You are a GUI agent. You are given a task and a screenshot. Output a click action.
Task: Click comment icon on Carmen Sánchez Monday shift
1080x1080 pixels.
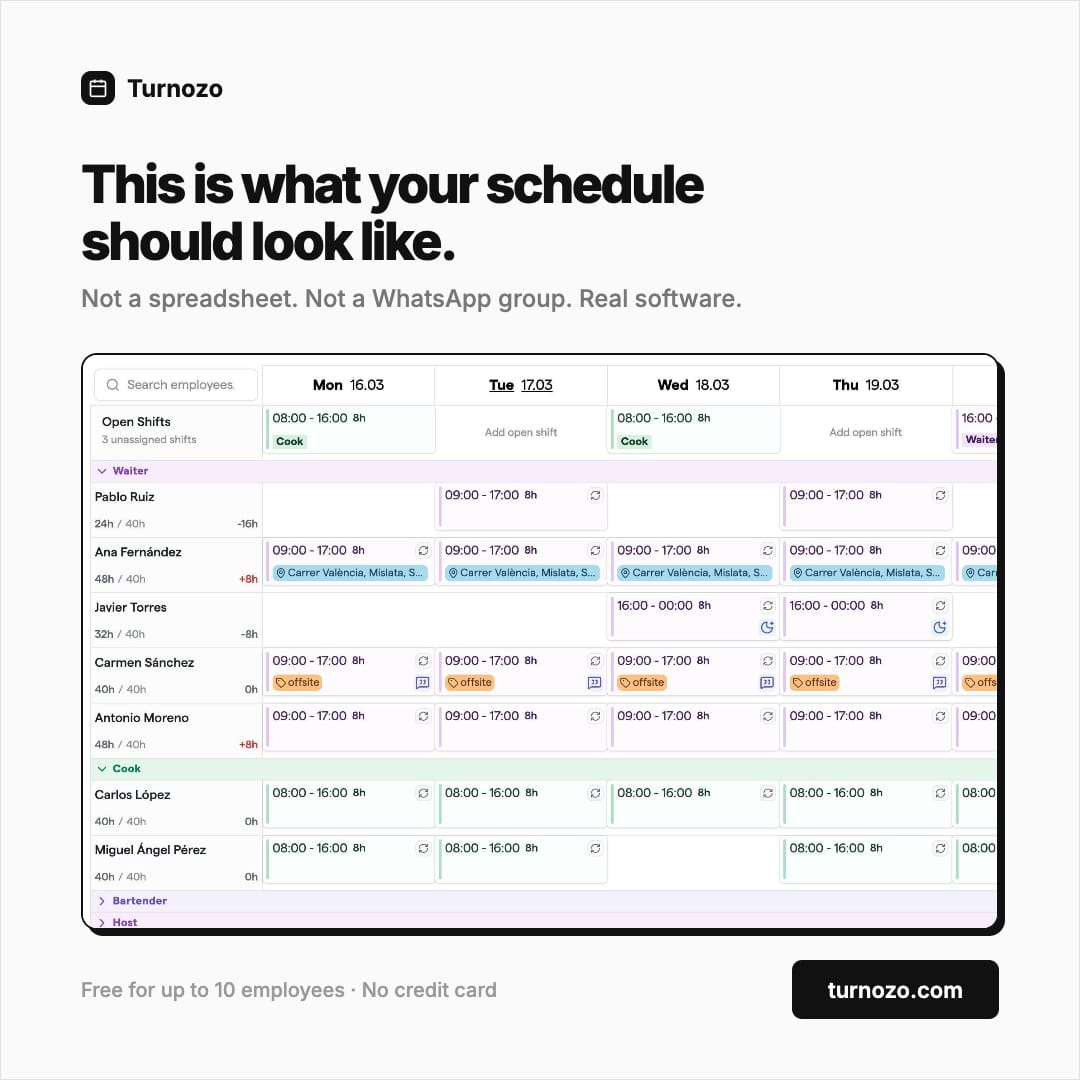pyautogui.click(x=422, y=683)
